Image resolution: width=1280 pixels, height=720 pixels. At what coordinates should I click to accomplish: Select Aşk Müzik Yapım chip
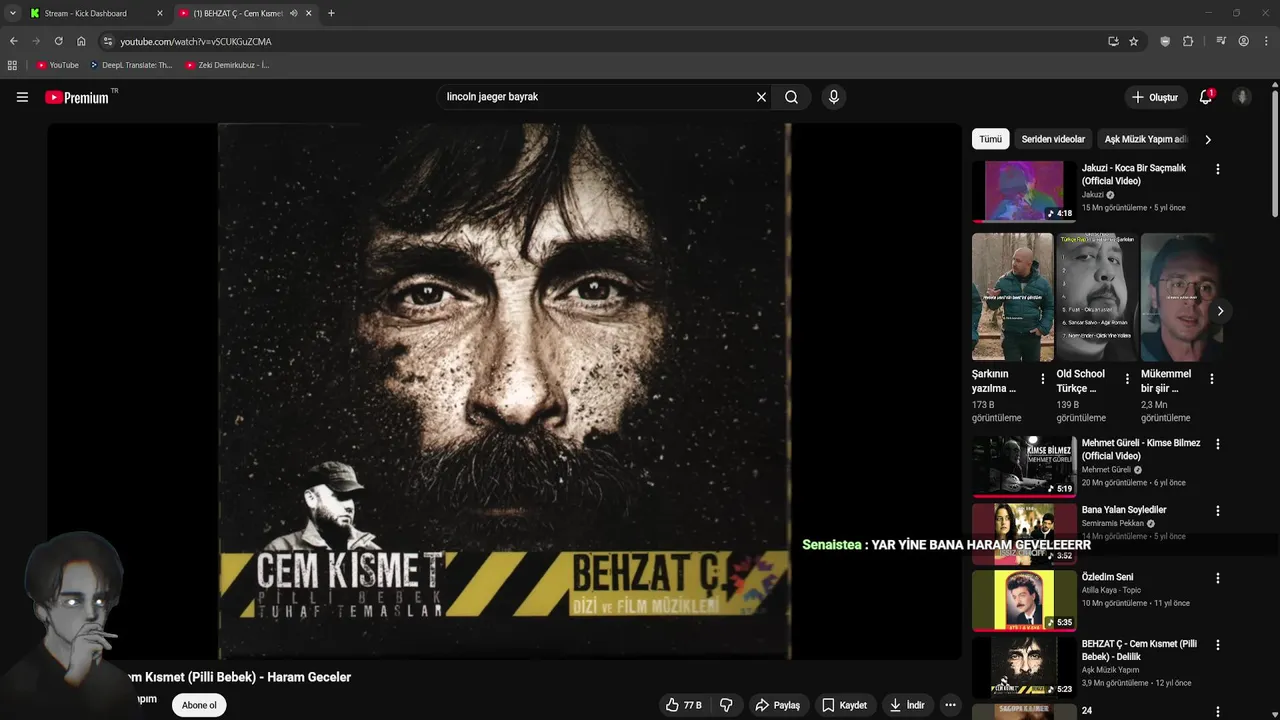(x=1146, y=139)
